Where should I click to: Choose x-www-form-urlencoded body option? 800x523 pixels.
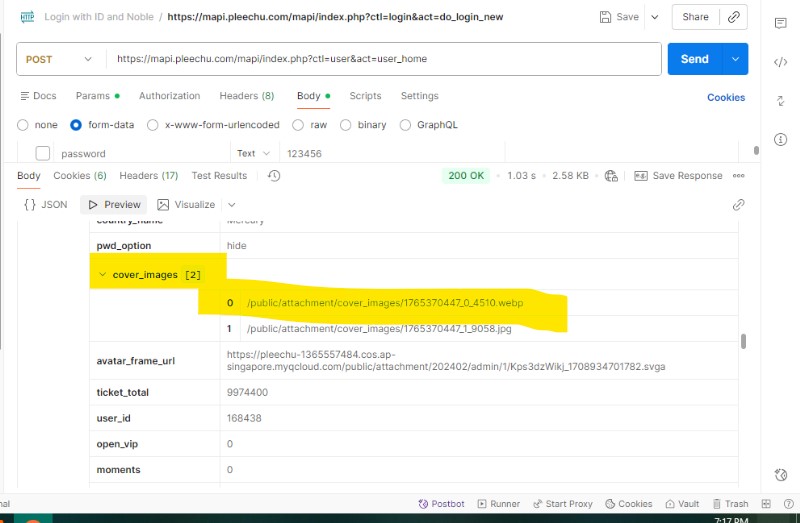[x=153, y=125]
